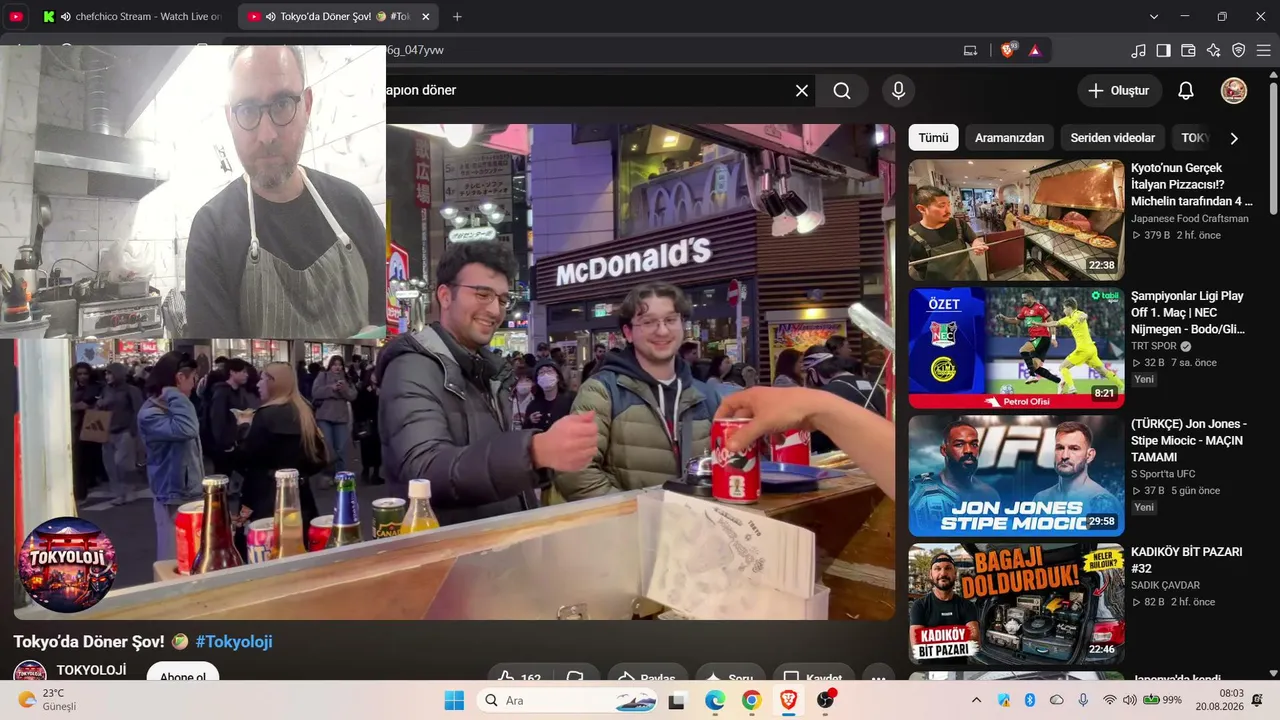1280x720 pixels.
Task: Open the TOKYOLOJİ channel name below video
Action: (x=91, y=670)
